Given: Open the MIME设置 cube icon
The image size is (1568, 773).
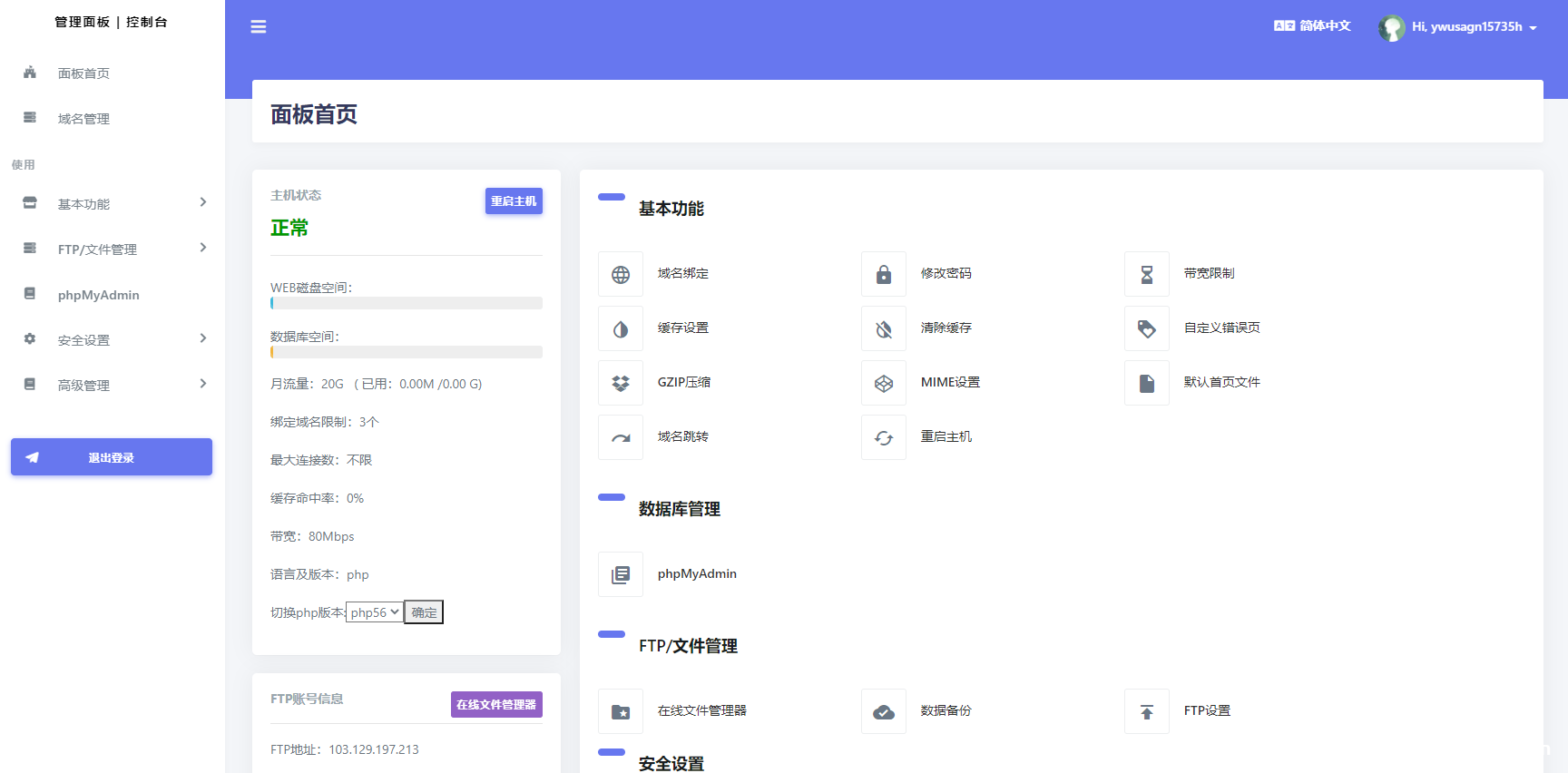Looking at the screenshot, I should click(x=884, y=383).
